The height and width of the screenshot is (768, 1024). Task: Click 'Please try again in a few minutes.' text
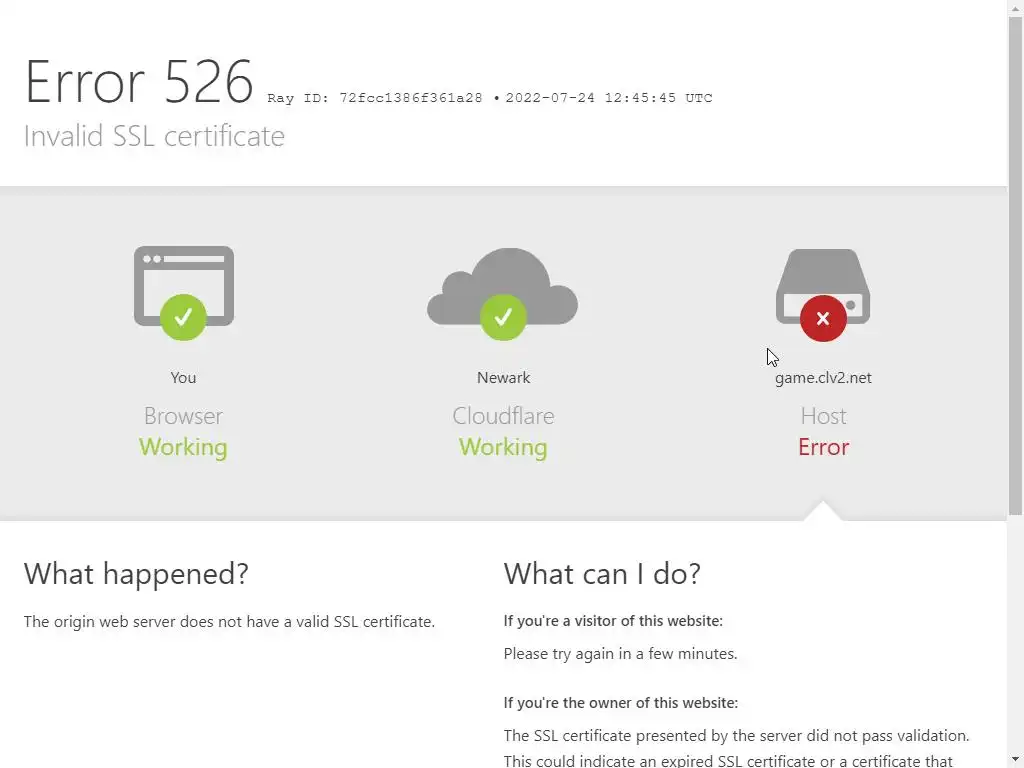tap(620, 654)
